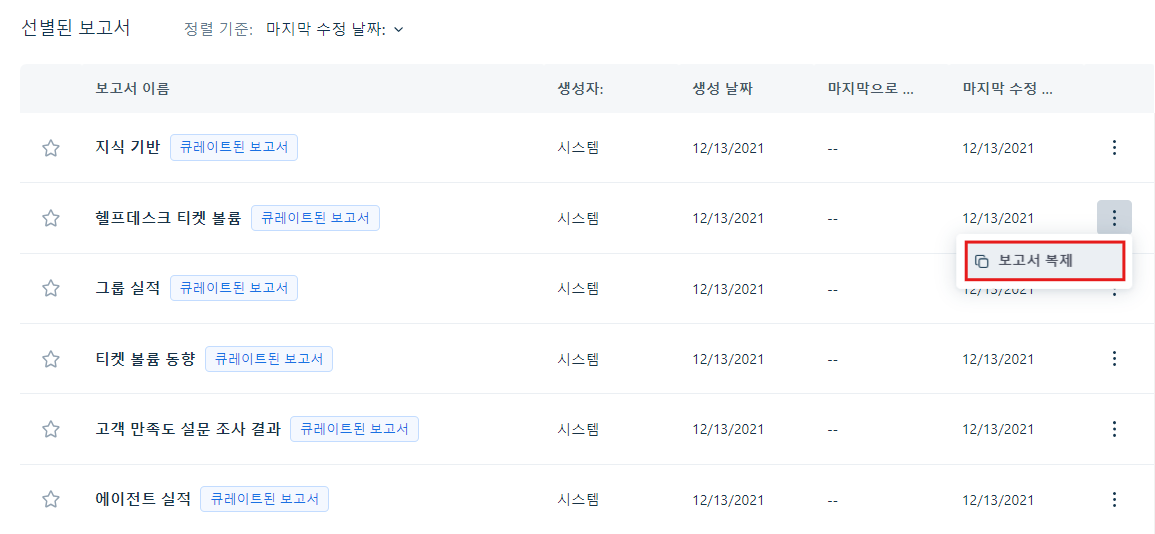The image size is (1155, 534).
Task: Open more options menu for 지식 기반 row
Action: pyautogui.click(x=1114, y=148)
